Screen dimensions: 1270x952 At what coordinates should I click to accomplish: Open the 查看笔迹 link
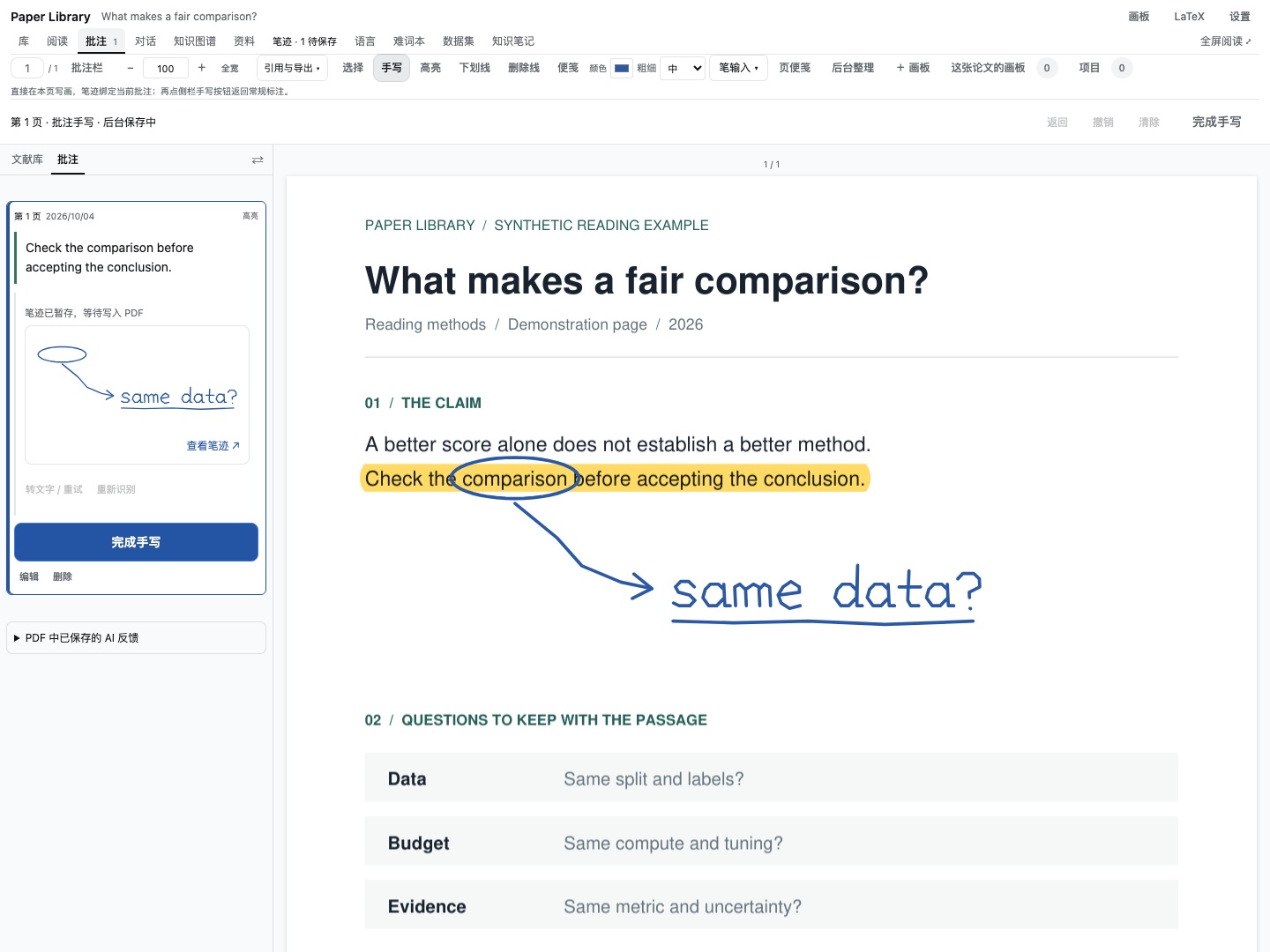pos(213,446)
